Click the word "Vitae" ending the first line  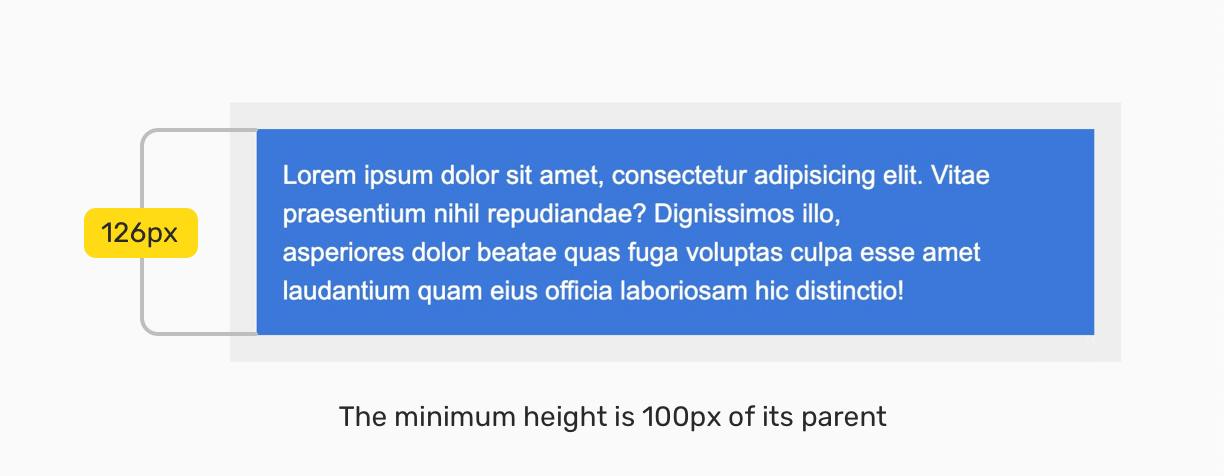tap(960, 176)
